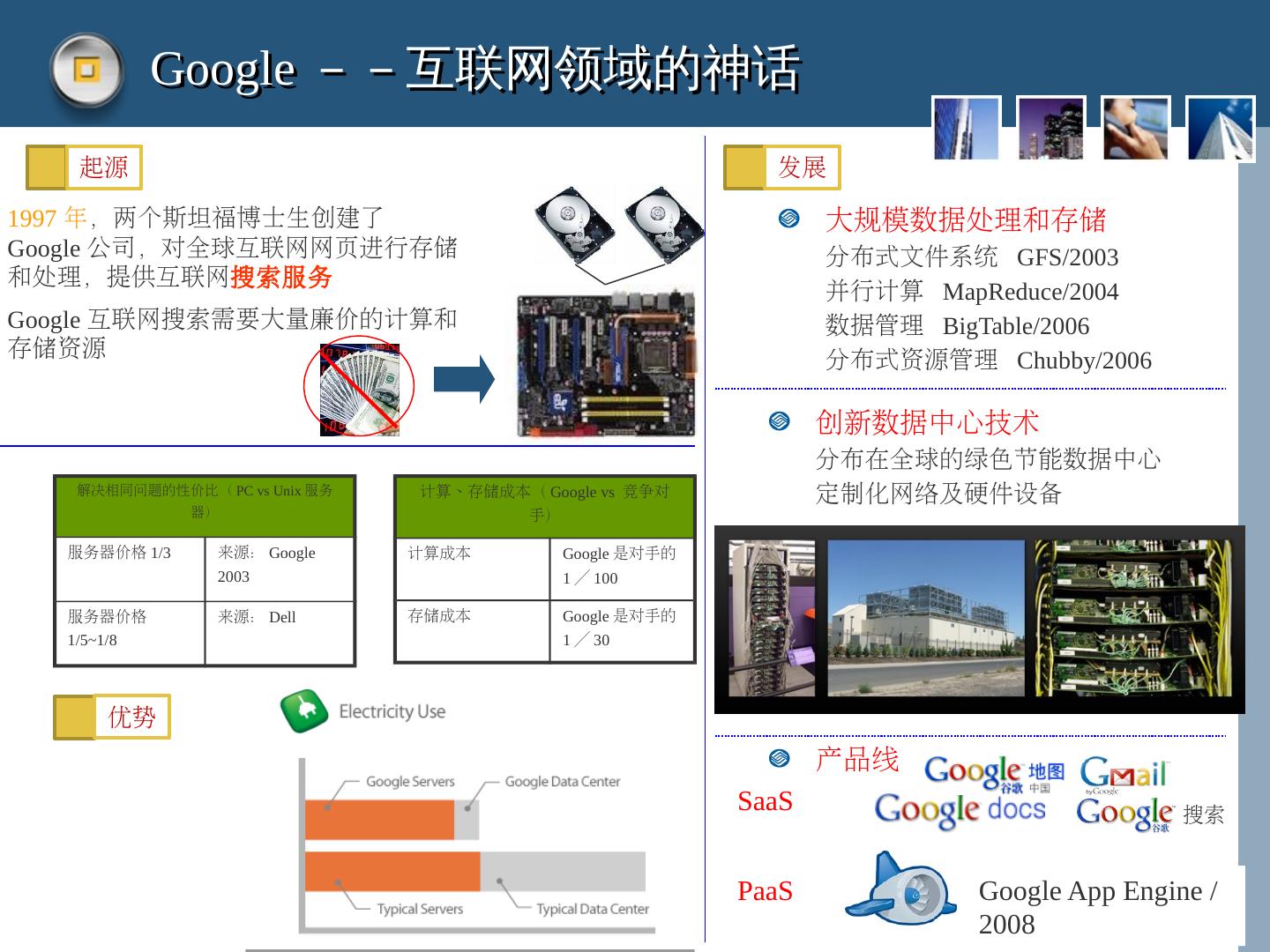Select the PC vs Unix table header
The image size is (1270, 952).
pos(205,507)
